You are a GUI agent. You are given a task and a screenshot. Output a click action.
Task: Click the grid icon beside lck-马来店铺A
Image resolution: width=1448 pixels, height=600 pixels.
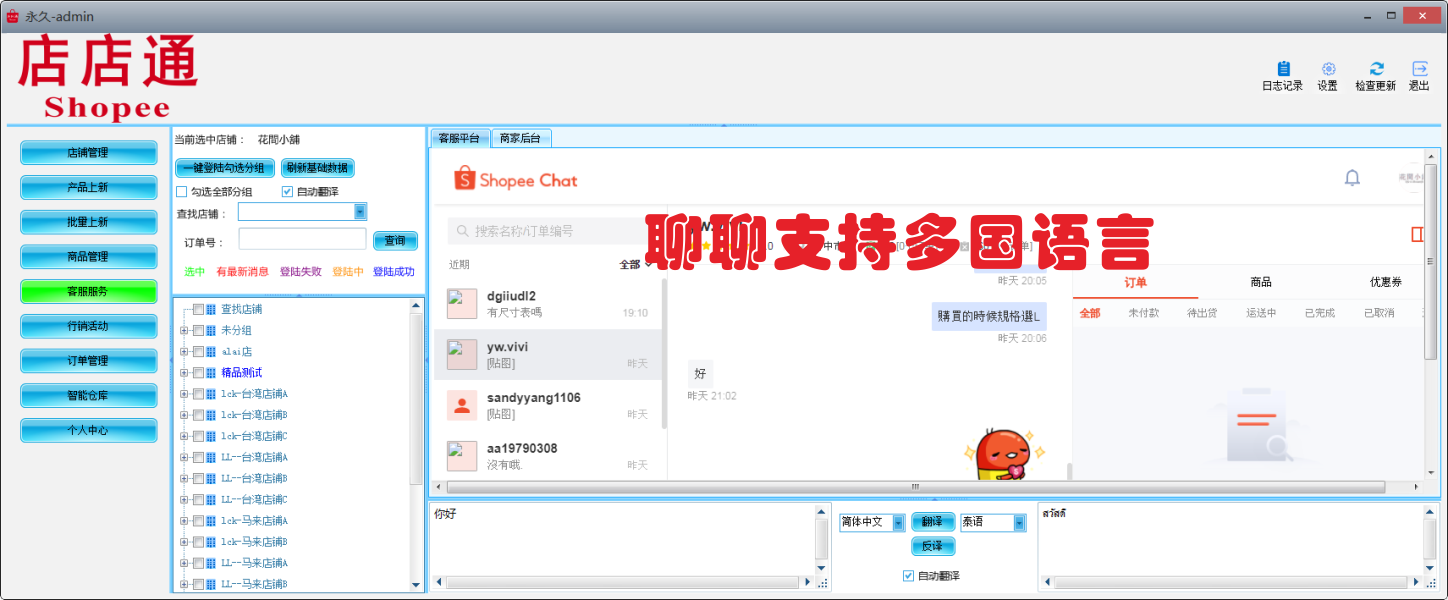211,521
